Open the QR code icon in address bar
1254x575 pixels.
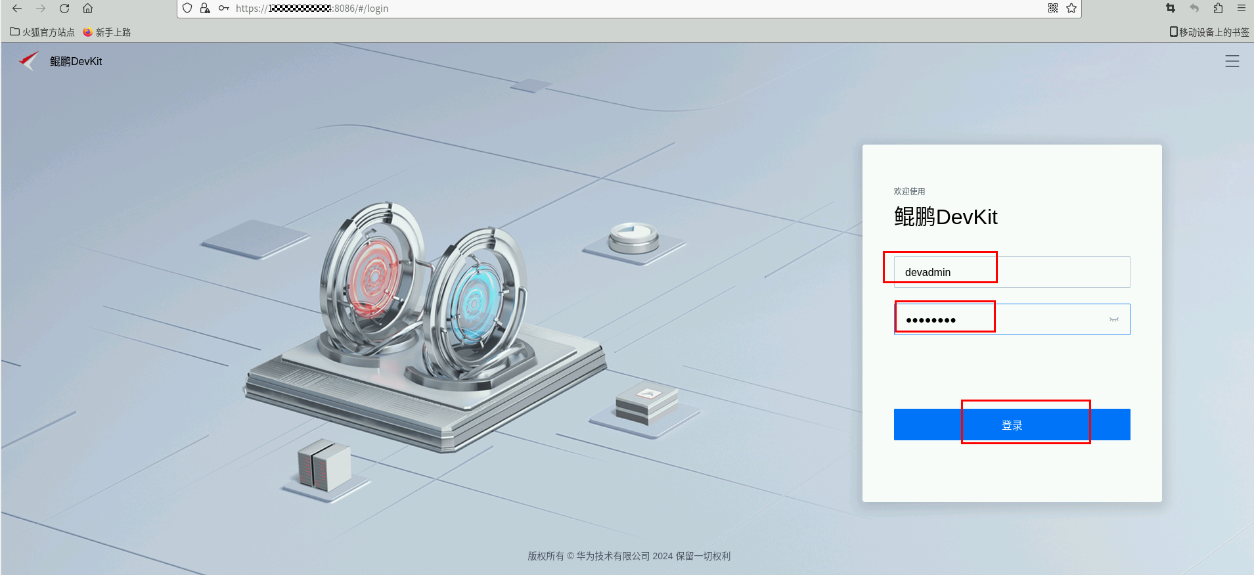click(x=1053, y=8)
